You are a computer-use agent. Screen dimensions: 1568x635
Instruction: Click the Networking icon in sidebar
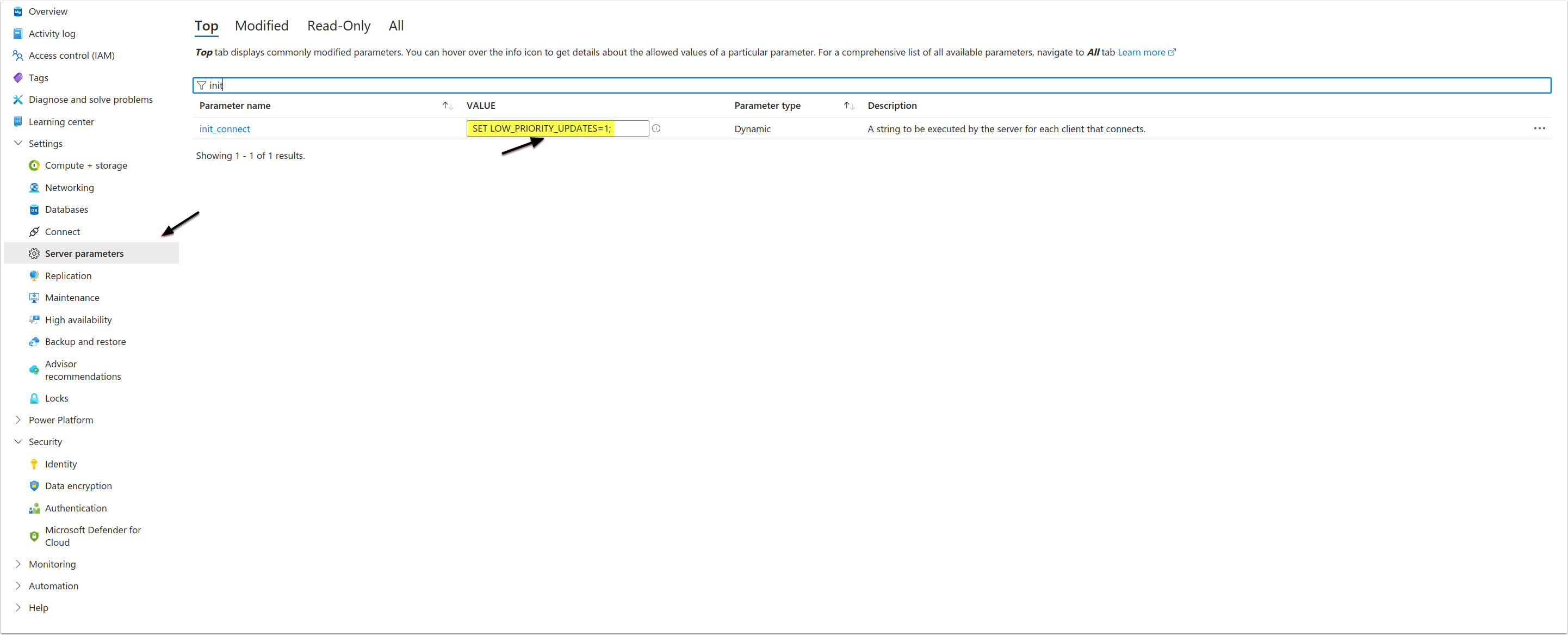coord(34,188)
